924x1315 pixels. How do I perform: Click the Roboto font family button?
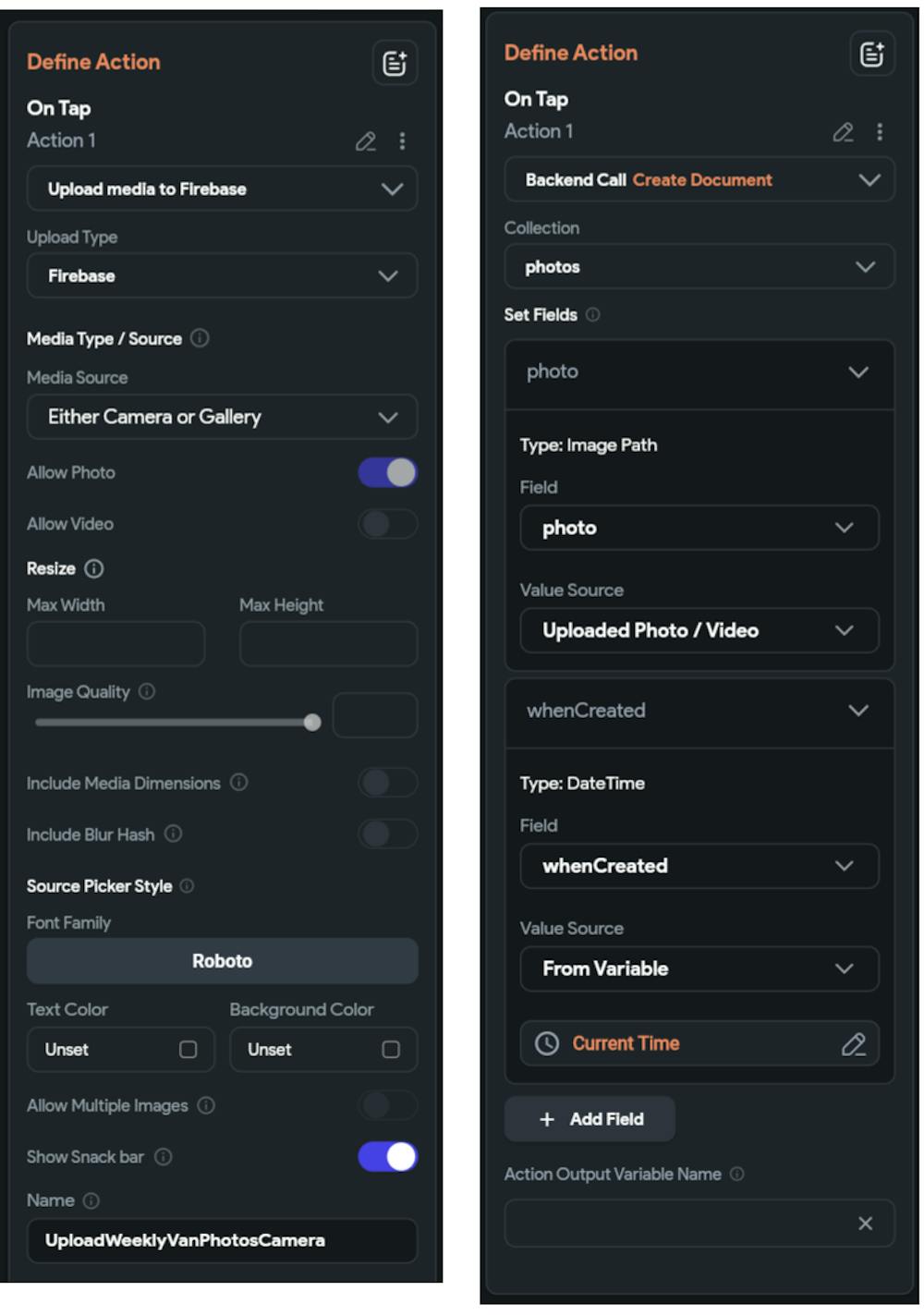(222, 960)
